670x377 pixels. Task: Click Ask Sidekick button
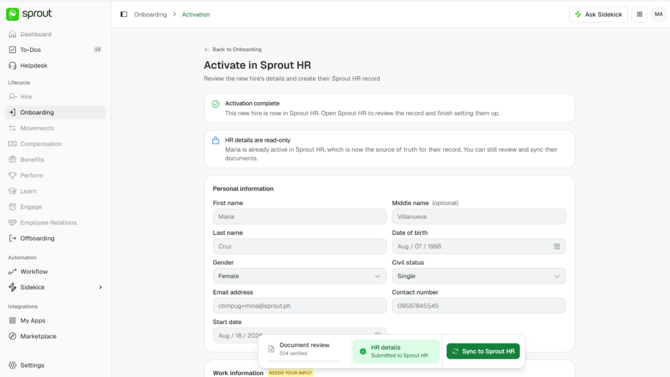tap(598, 14)
